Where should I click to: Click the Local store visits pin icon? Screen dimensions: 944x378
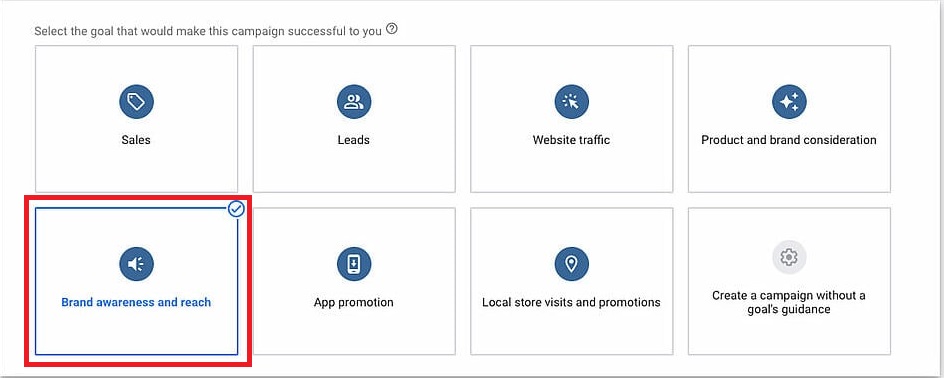coord(571,264)
